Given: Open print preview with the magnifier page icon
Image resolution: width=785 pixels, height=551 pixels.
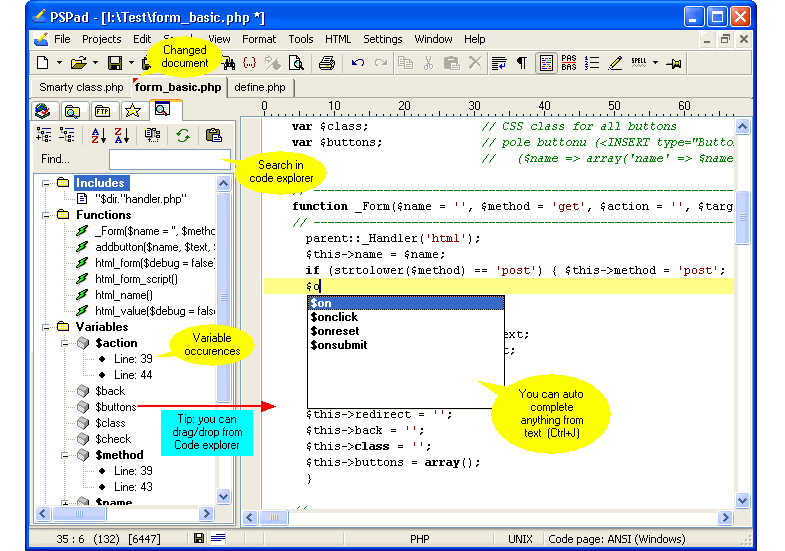Looking at the screenshot, I should click(x=296, y=63).
